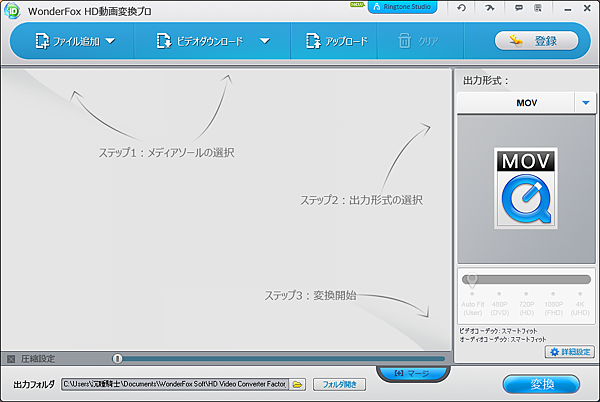Click the MOV QuickTime format thumbnail
The width and height of the screenshot is (600, 402).
coord(525,188)
